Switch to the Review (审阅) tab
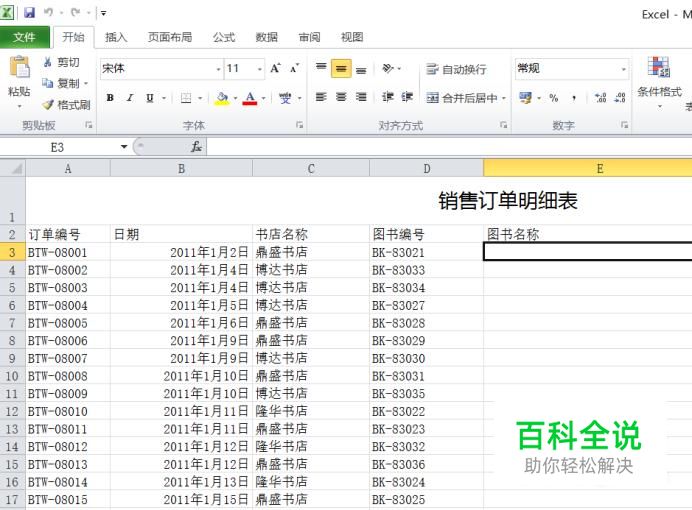Image resolution: width=692 pixels, height=510 pixels. point(309,37)
